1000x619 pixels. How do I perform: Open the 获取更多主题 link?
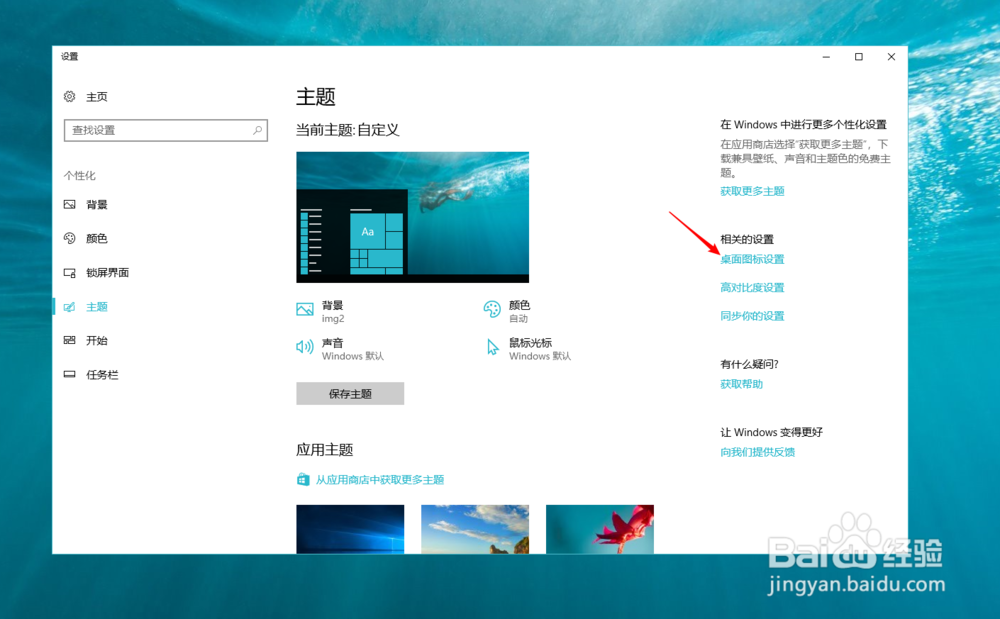(752, 191)
